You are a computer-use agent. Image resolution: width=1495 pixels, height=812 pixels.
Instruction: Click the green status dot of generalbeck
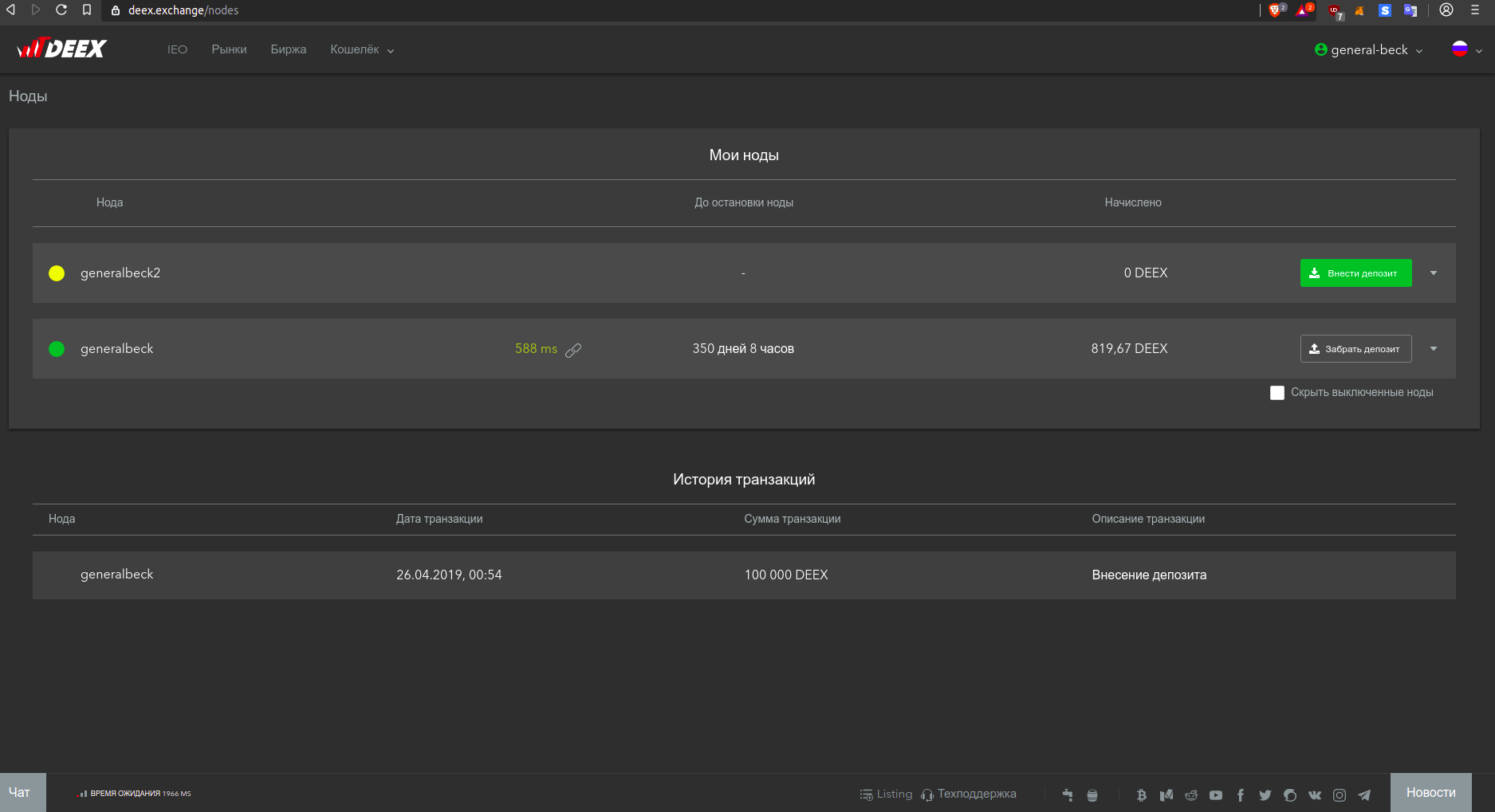(57, 349)
